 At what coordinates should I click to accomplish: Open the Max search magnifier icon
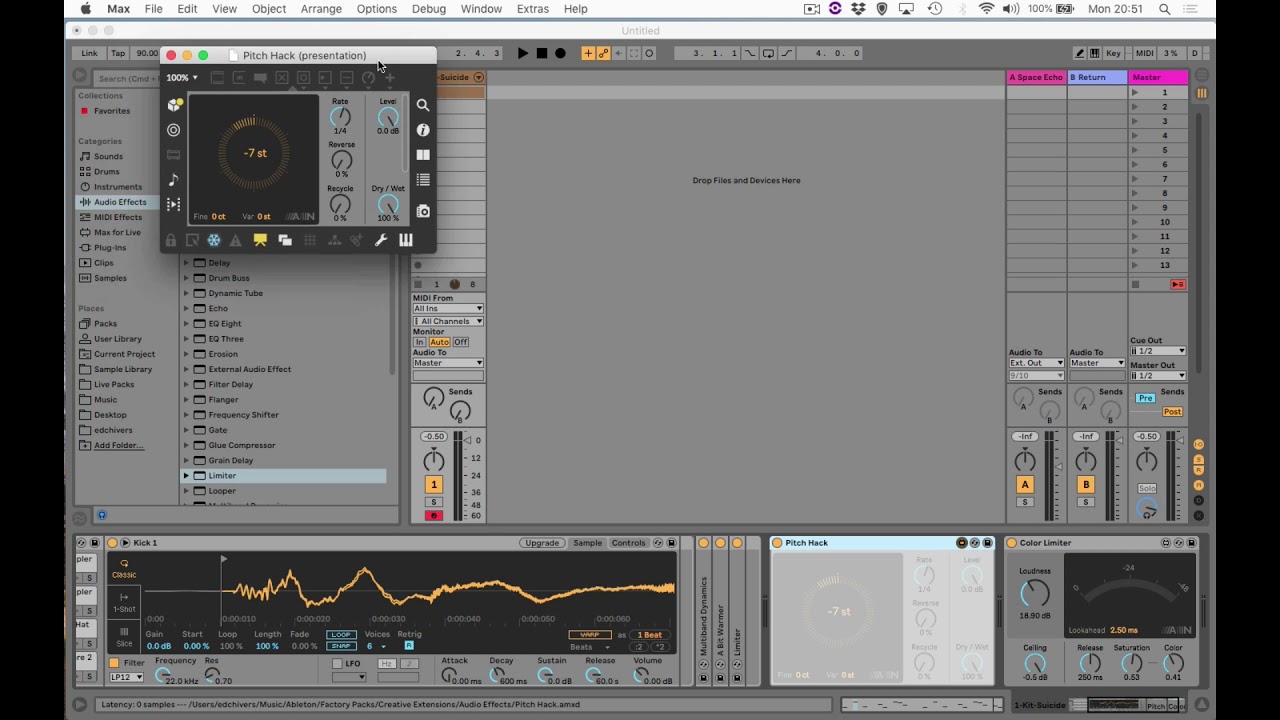(423, 105)
